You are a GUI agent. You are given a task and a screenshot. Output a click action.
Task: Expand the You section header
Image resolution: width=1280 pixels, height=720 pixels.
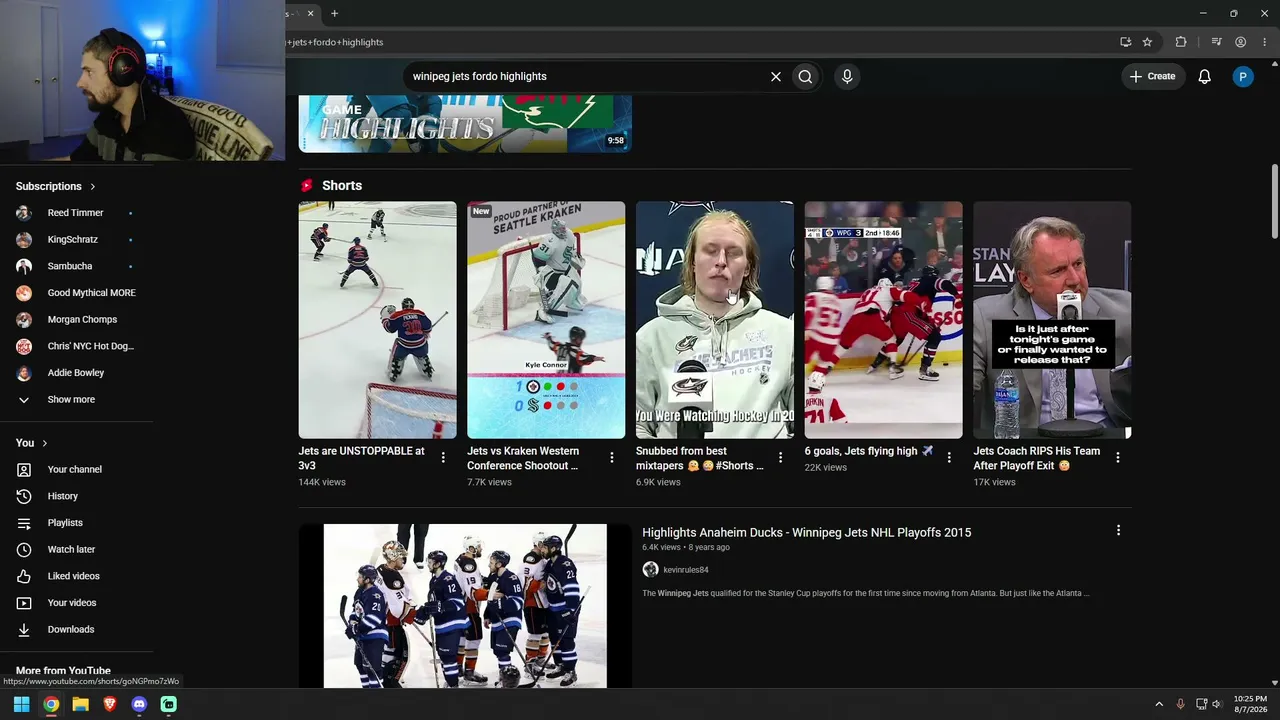[31, 443]
